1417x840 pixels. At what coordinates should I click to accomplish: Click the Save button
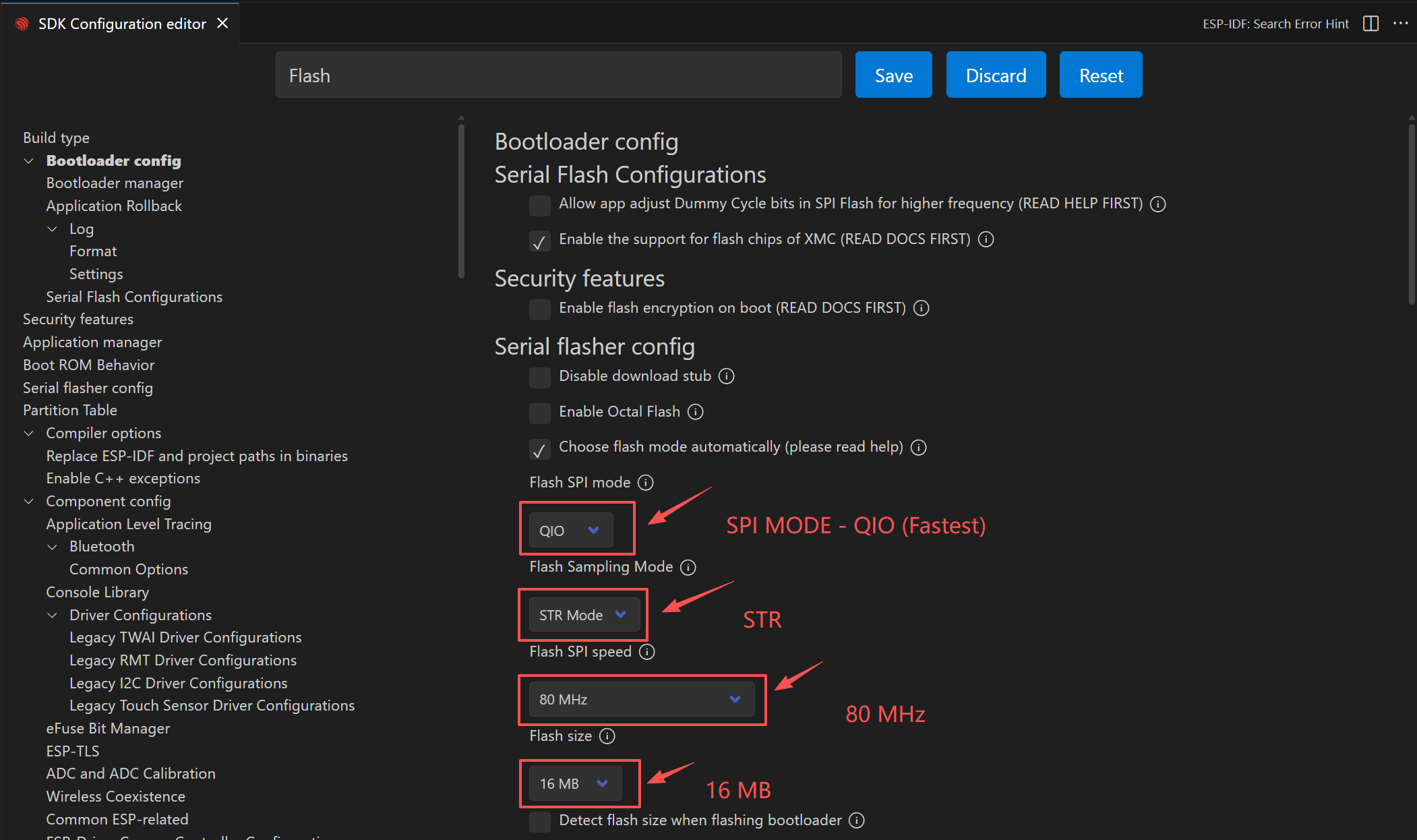pyautogui.click(x=893, y=75)
